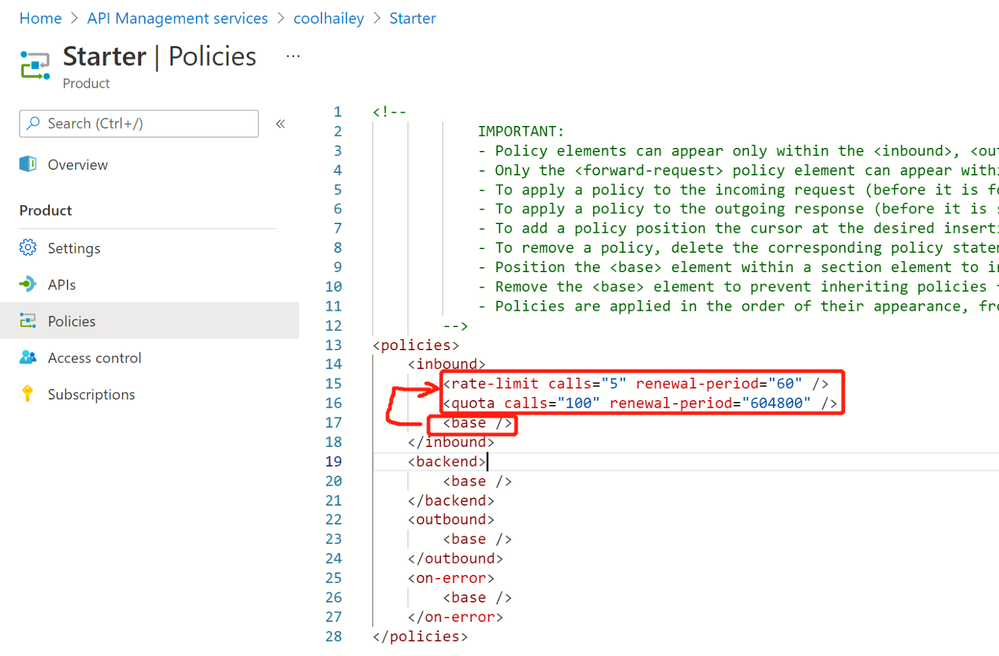Viewport: 999px width, 656px height.
Task: Click line number 28 in gutter
Action: click(334, 636)
